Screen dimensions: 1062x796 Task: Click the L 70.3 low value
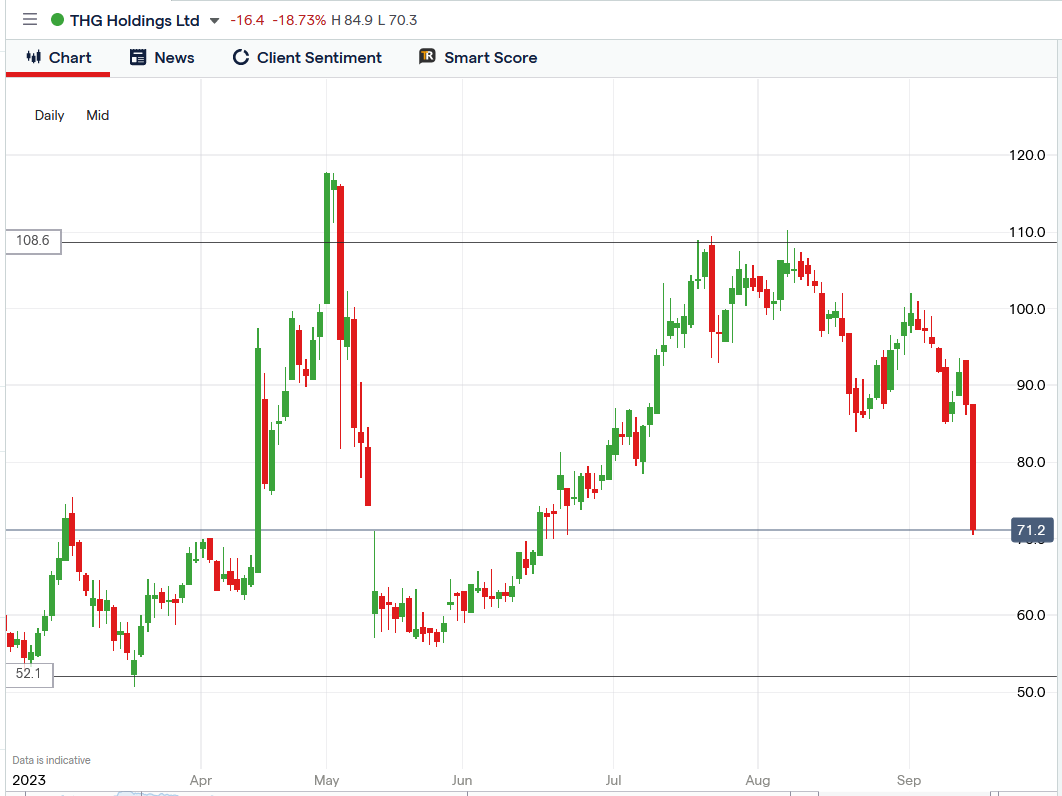click(398, 20)
